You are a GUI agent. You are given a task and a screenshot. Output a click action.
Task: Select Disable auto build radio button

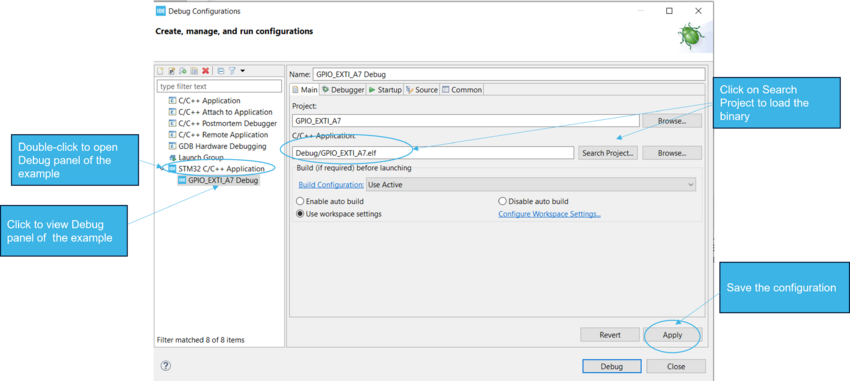point(502,201)
